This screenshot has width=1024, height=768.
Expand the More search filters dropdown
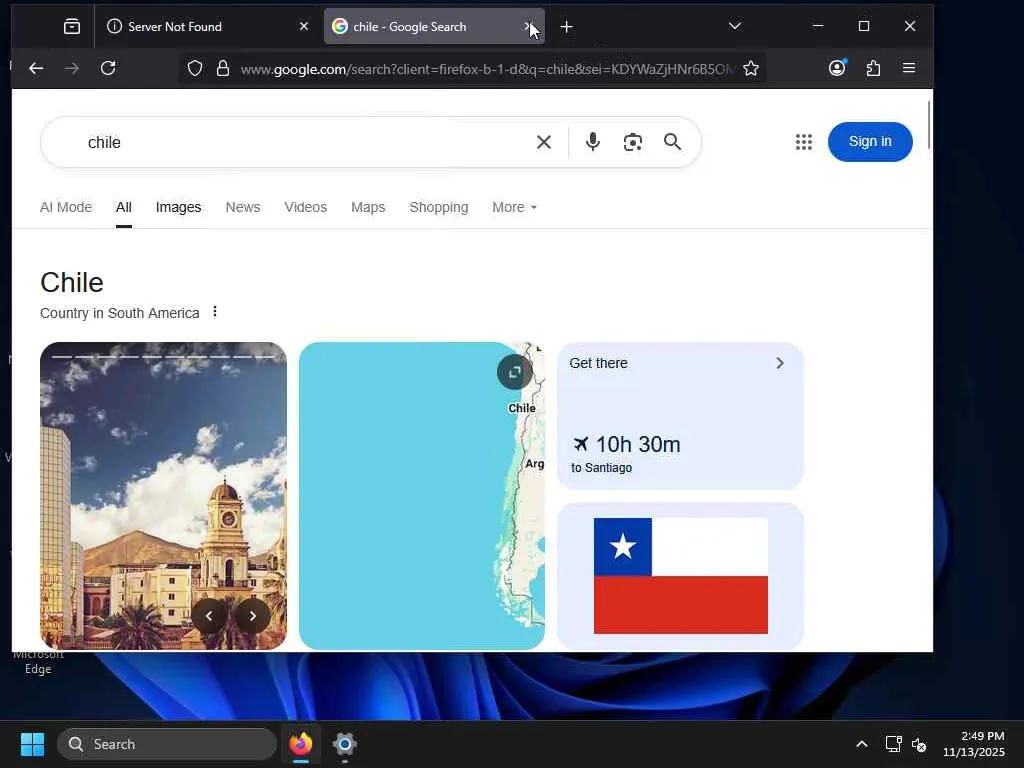click(515, 207)
